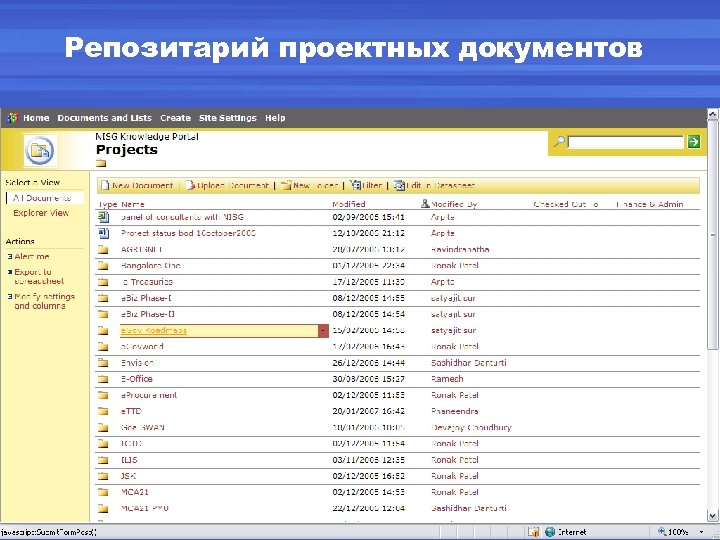Click the small folder icon under Projects title
This screenshot has width=720, height=540.
101,163
